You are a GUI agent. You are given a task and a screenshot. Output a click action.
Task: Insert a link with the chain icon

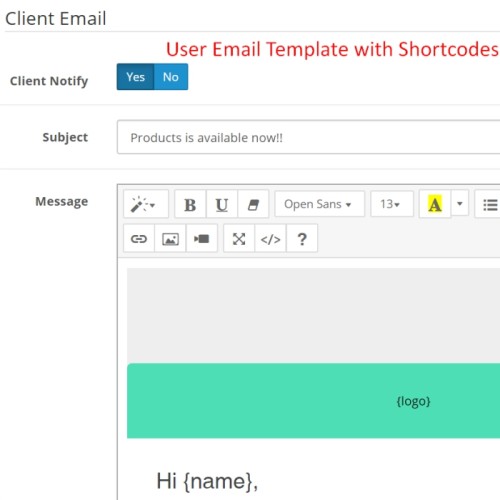[139, 238]
